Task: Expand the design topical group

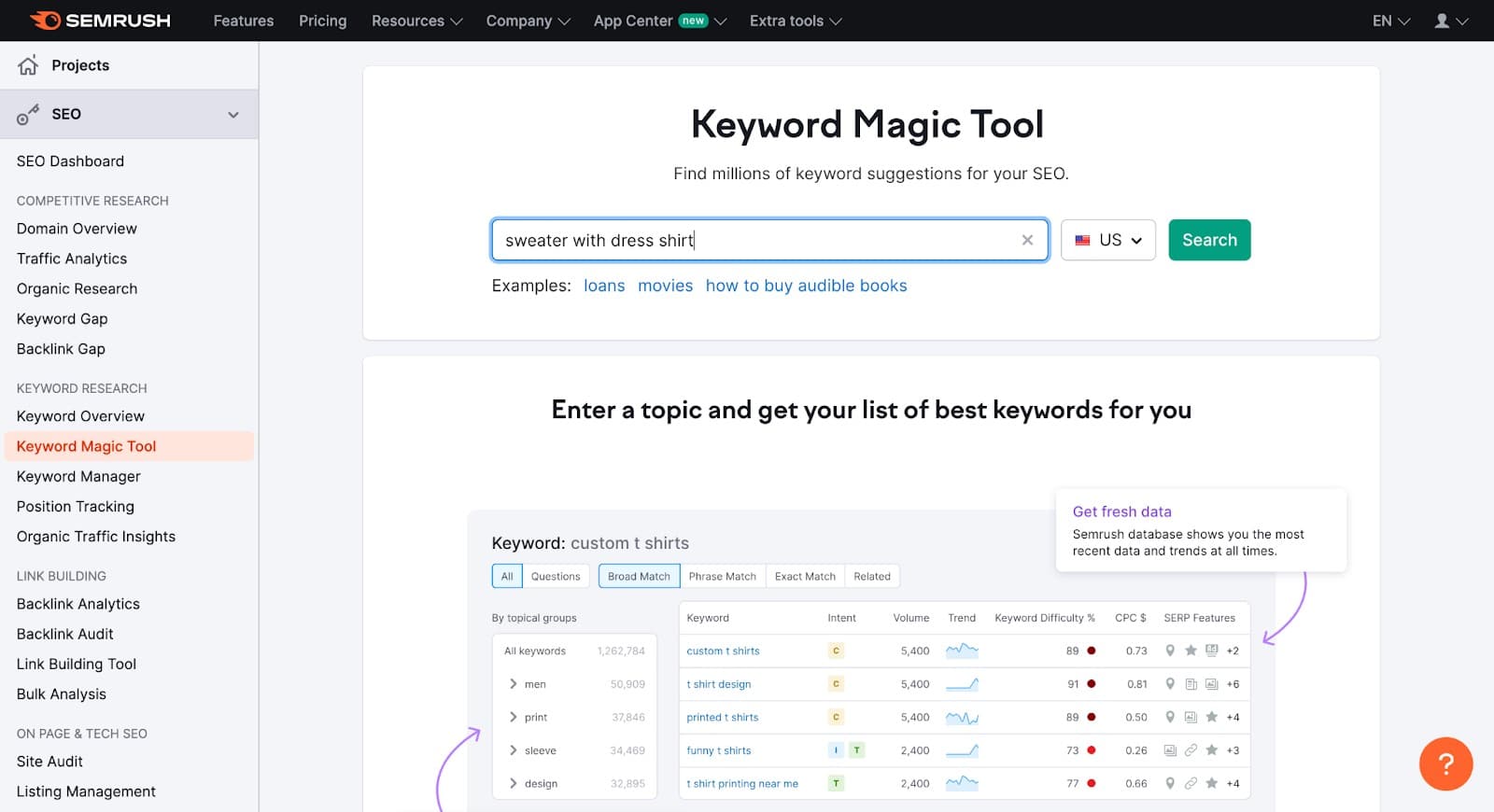Action: [x=513, y=784]
